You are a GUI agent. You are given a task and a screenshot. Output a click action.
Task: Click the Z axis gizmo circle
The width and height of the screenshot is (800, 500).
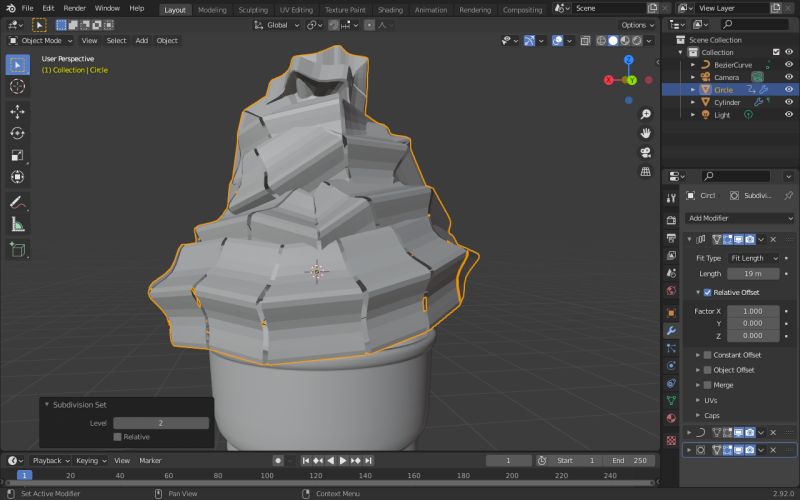click(629, 60)
